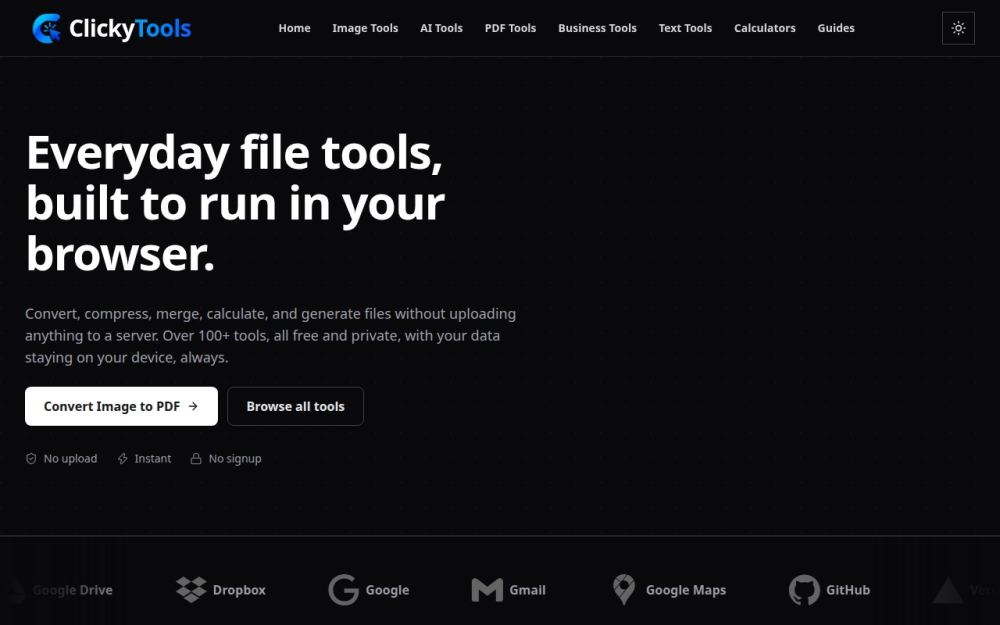Image resolution: width=1000 pixels, height=625 pixels.
Task: Click the Instant lightning bolt icon
Action: pos(122,459)
